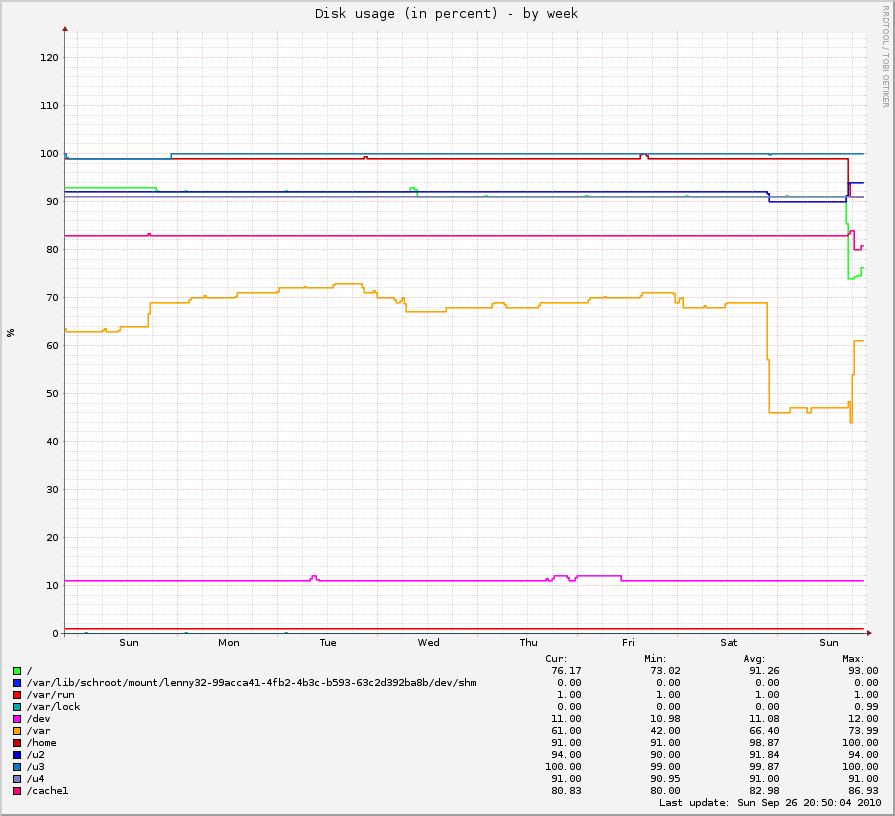Screen dimensions: 895x816
Task: Click the orange swatch beside /var
Action: [17, 731]
